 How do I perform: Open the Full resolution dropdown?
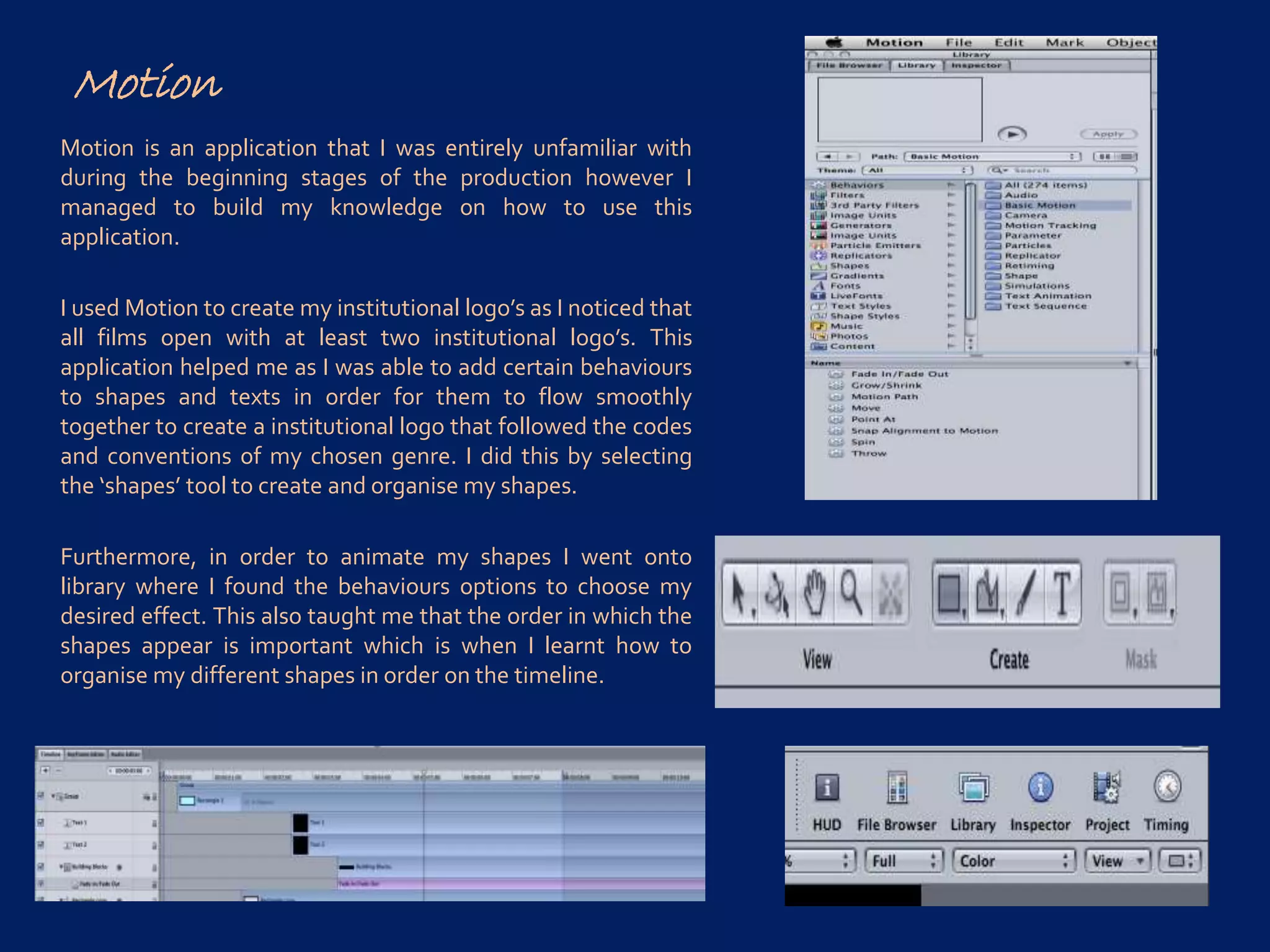[x=904, y=861]
